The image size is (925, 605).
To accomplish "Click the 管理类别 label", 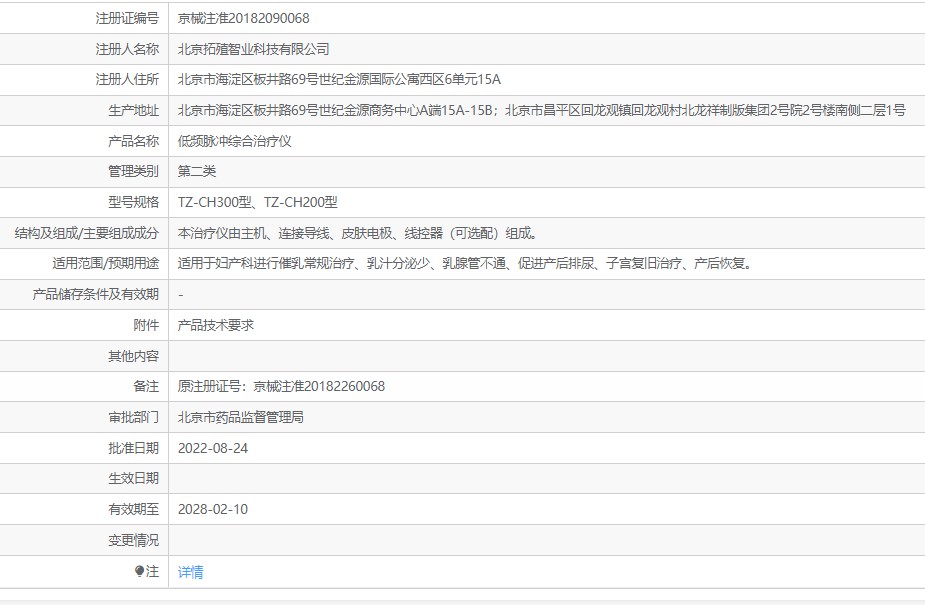I will 134,172.
